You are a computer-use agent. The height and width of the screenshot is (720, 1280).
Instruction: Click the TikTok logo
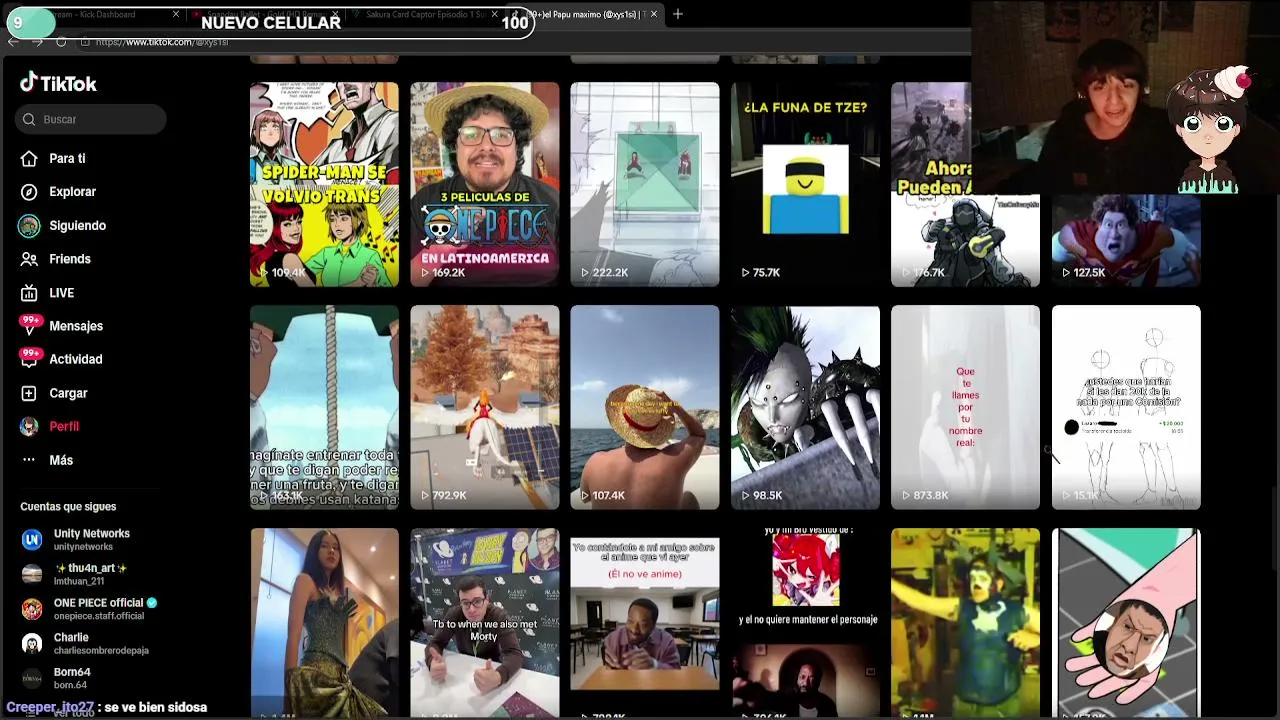(x=58, y=83)
